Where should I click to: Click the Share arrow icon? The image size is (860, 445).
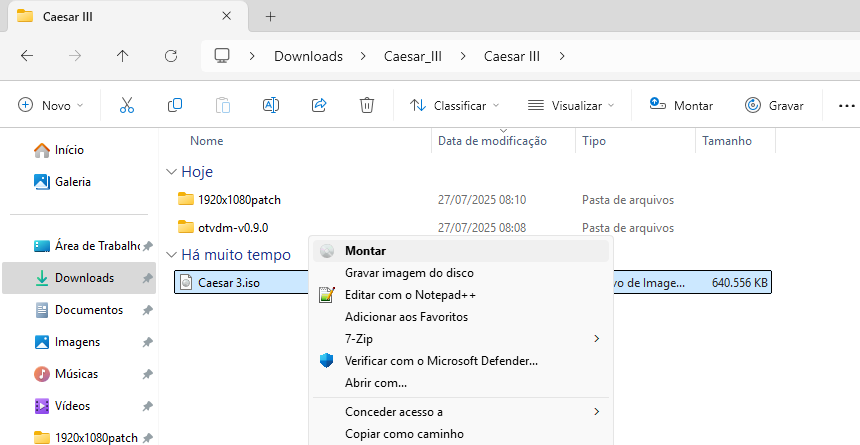[x=319, y=105]
